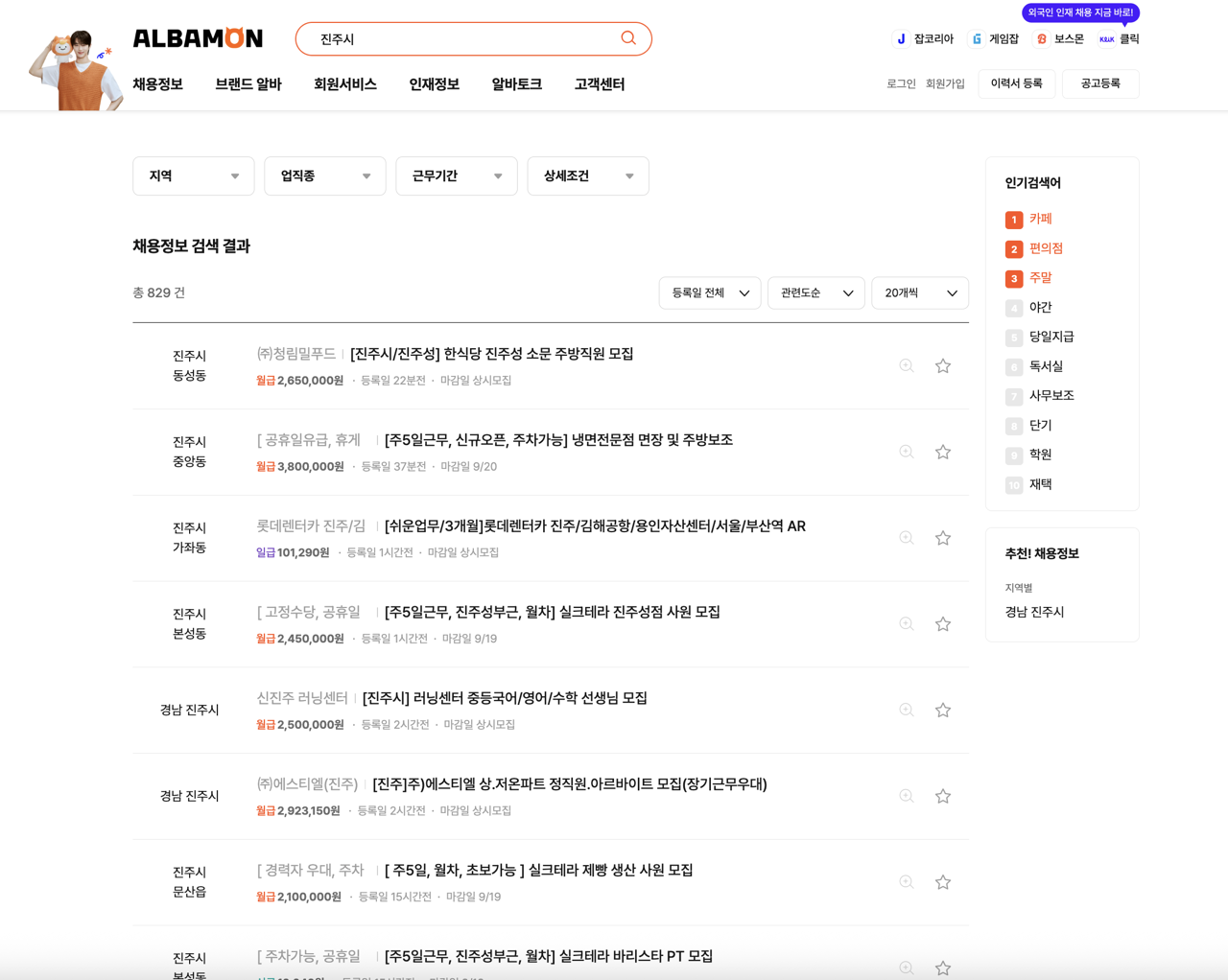Open quick preview for the 청림밀푸드 listing
1228x980 pixels.
pos(906,365)
